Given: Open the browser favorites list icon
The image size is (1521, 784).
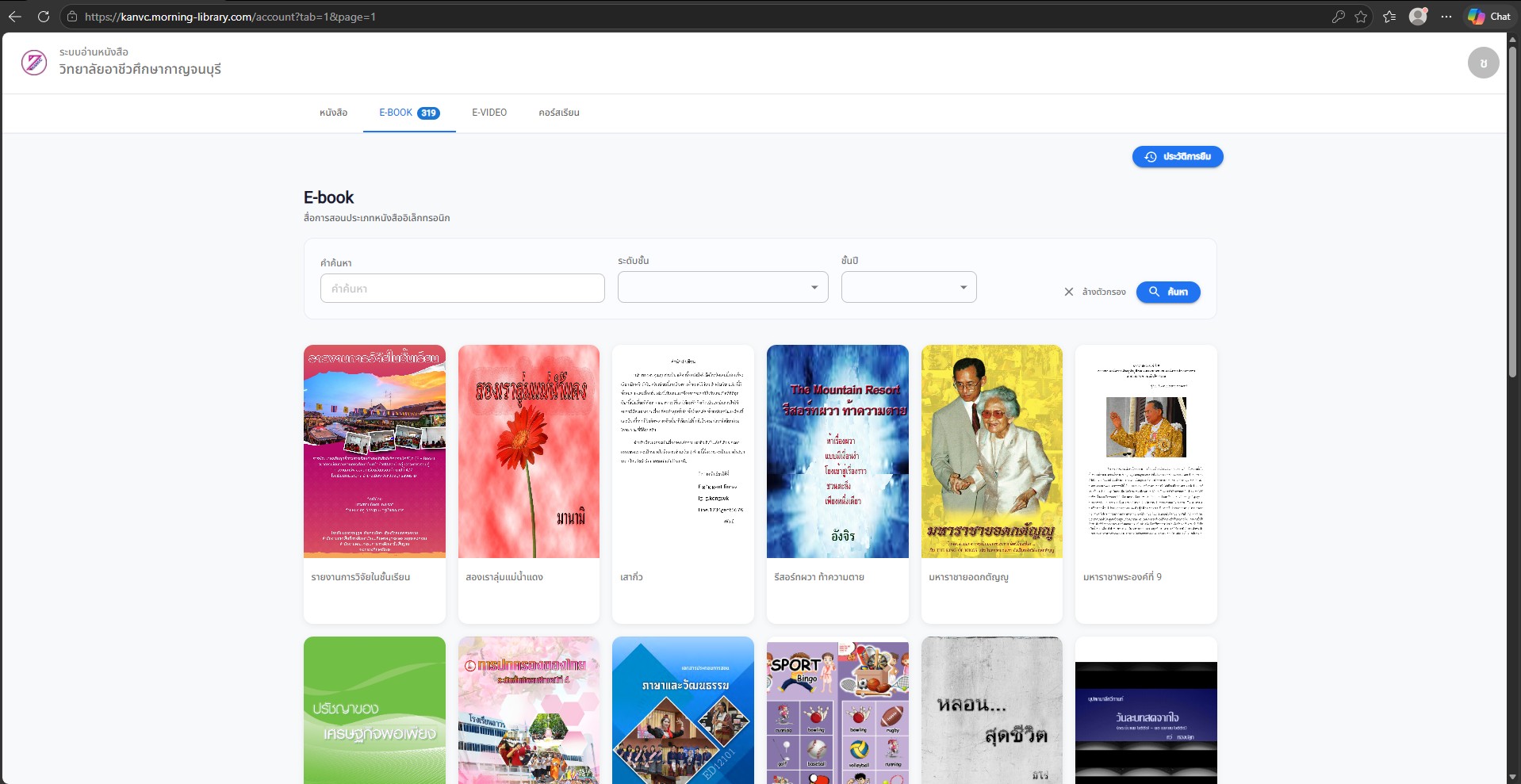Looking at the screenshot, I should (1389, 17).
